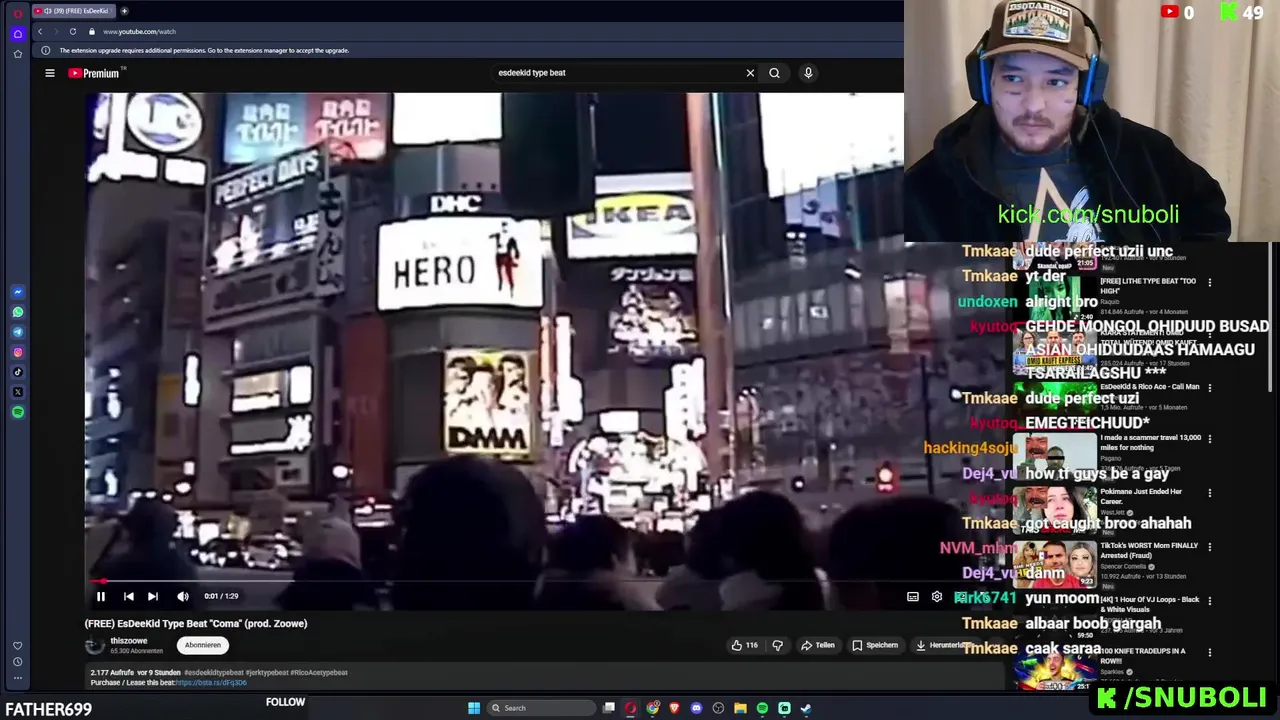1280x720 pixels.
Task: Click the Speichern save button
Action: click(875, 645)
